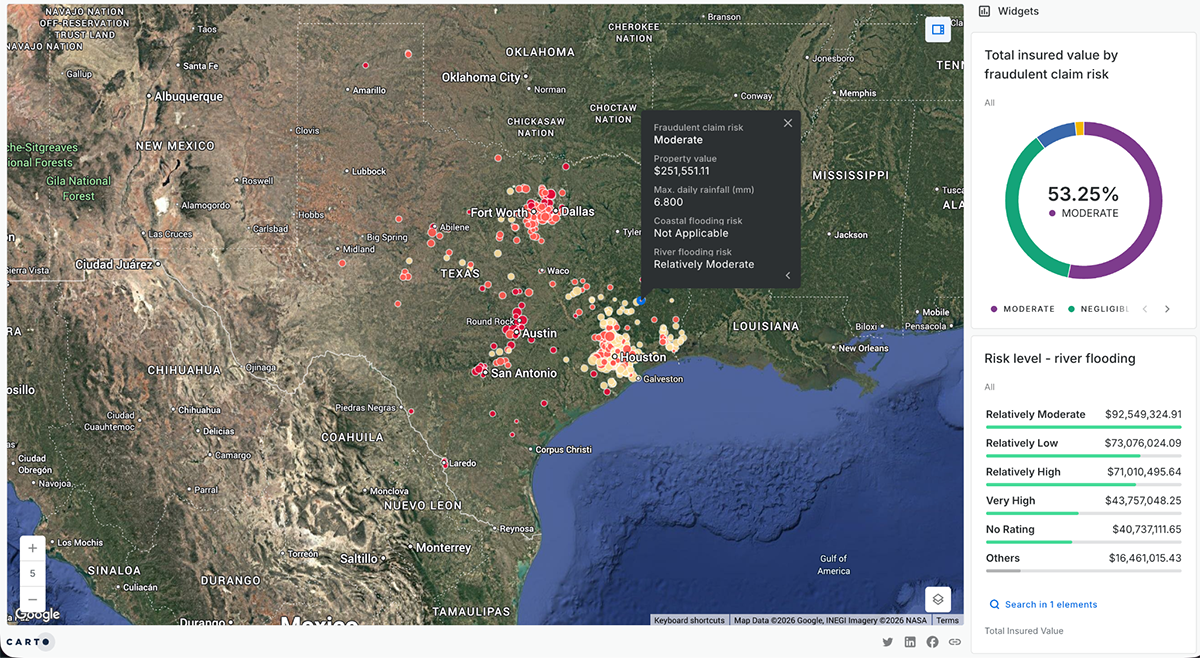The width and height of the screenshot is (1200, 658).
Task: Hide the property details popup with its close button
Action: click(787, 122)
